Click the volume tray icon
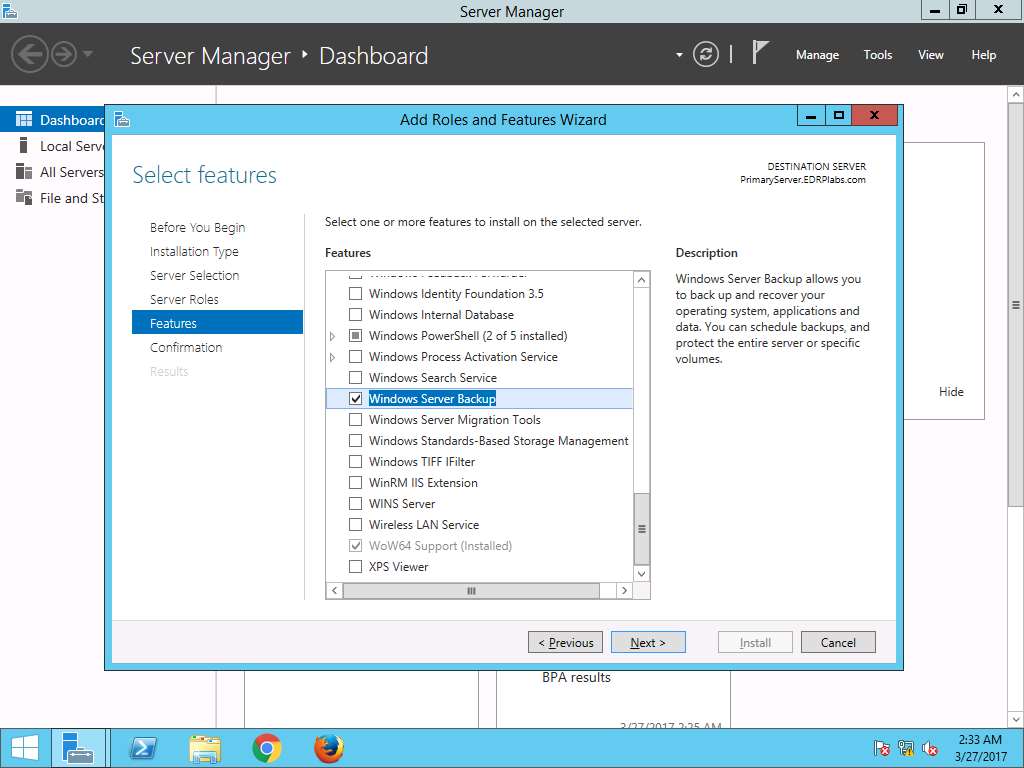Viewport: 1024px width, 768px height. coord(930,748)
